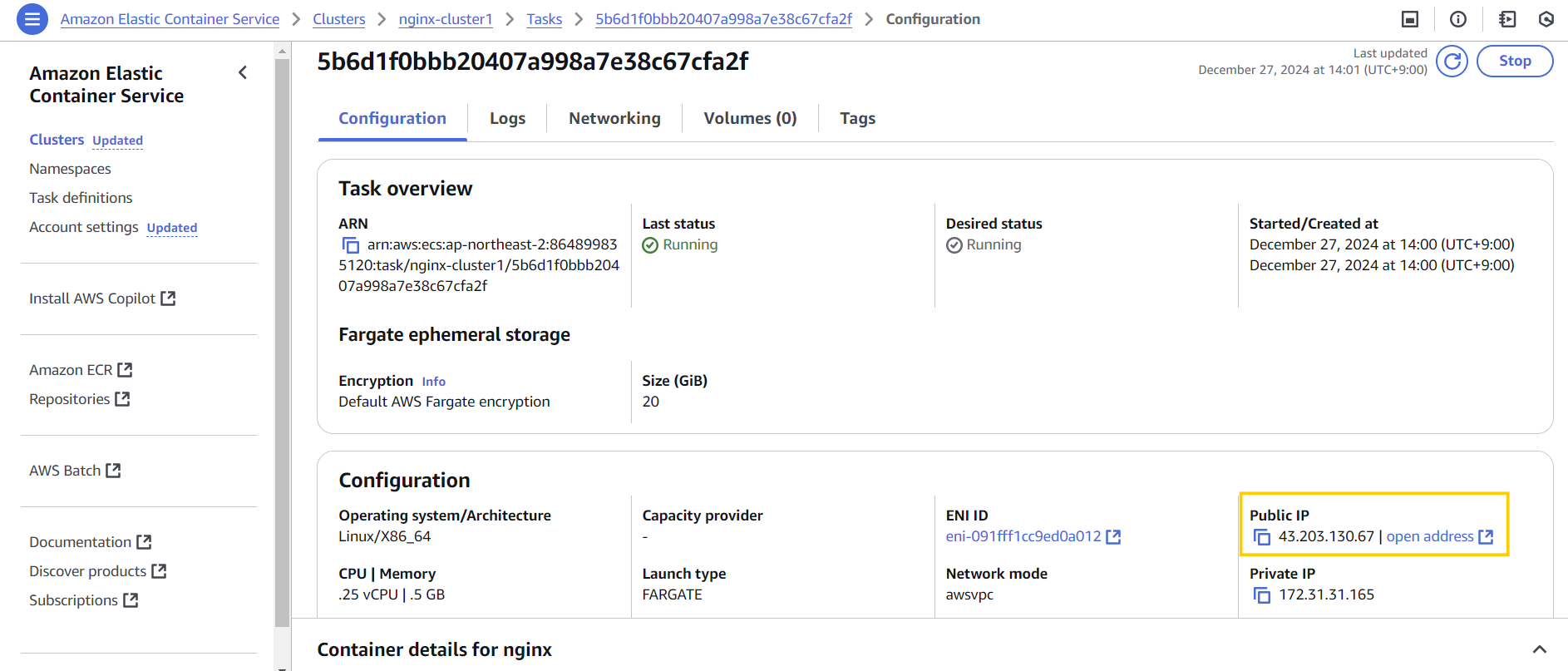Click the Encryption Info link
Screen dimensions: 1568x671
(x=433, y=382)
